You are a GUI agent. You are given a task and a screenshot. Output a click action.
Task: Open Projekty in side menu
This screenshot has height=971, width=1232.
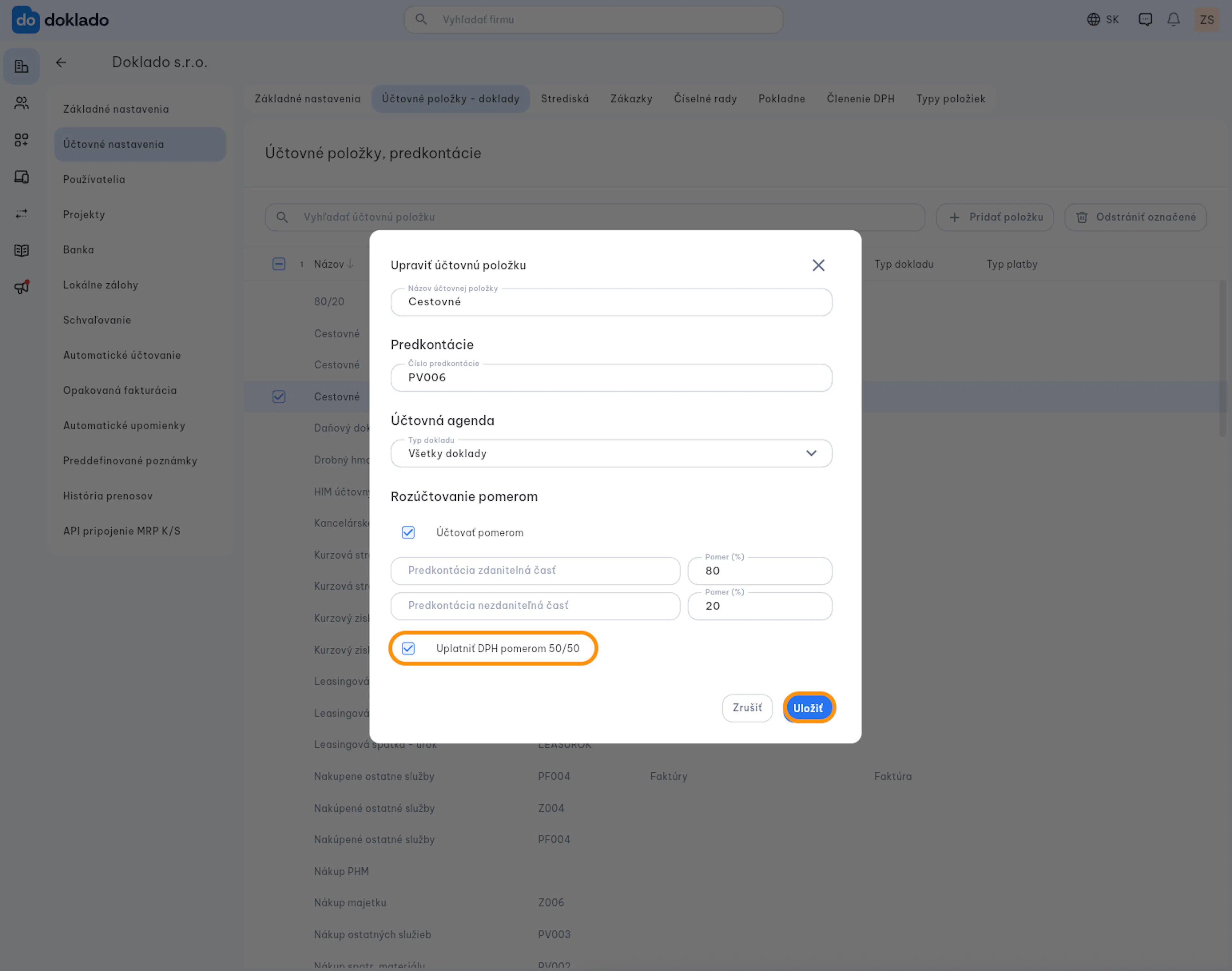[x=140, y=215]
